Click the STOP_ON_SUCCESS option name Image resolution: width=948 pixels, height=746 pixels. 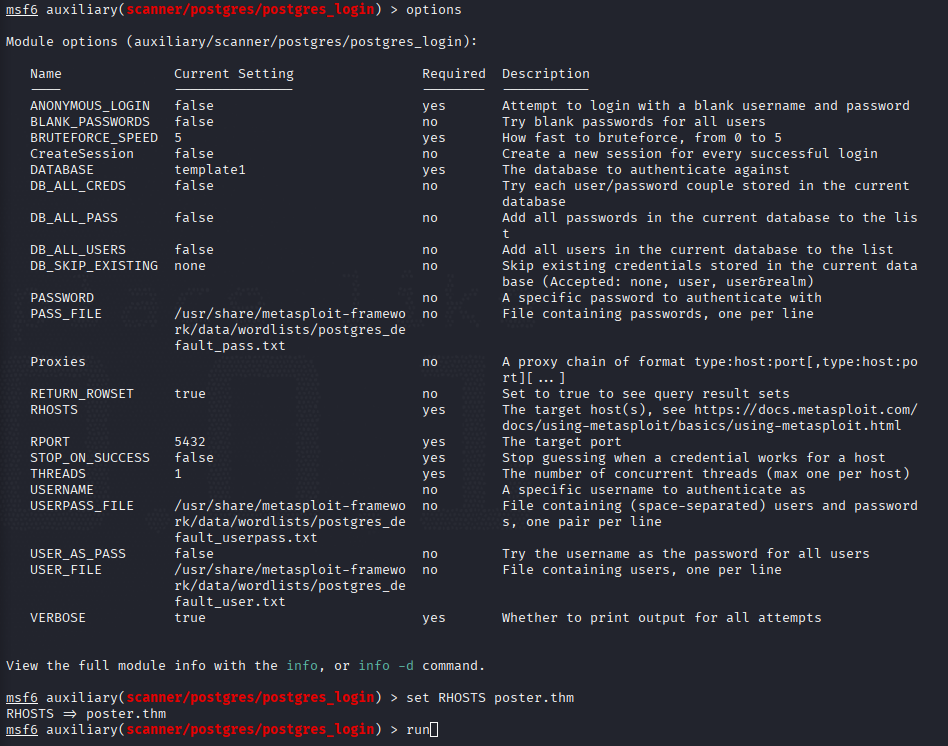click(89, 458)
